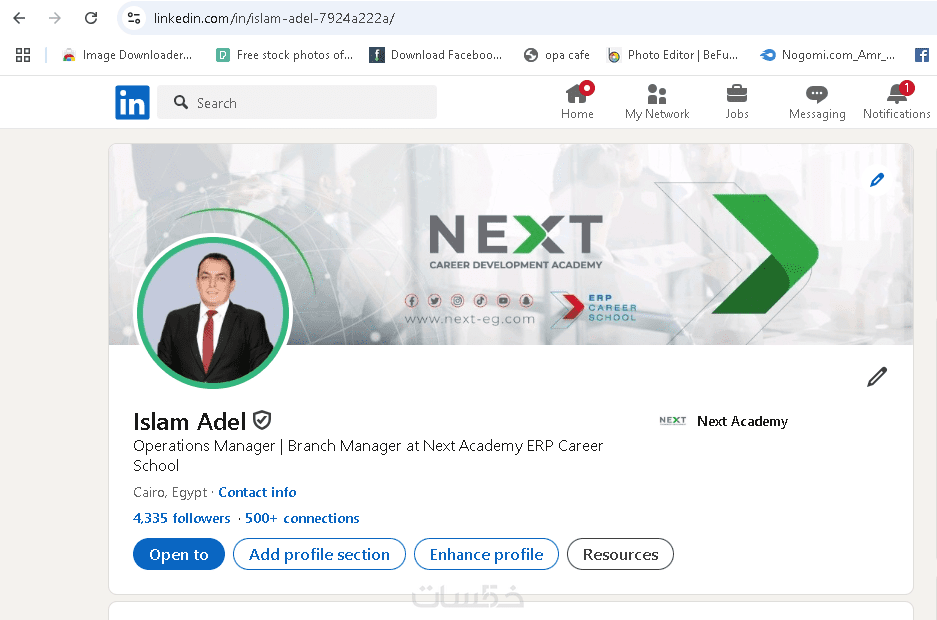Viewport: 937px width, 620px height.
Task: Open the Notifications tab
Action: (x=896, y=102)
